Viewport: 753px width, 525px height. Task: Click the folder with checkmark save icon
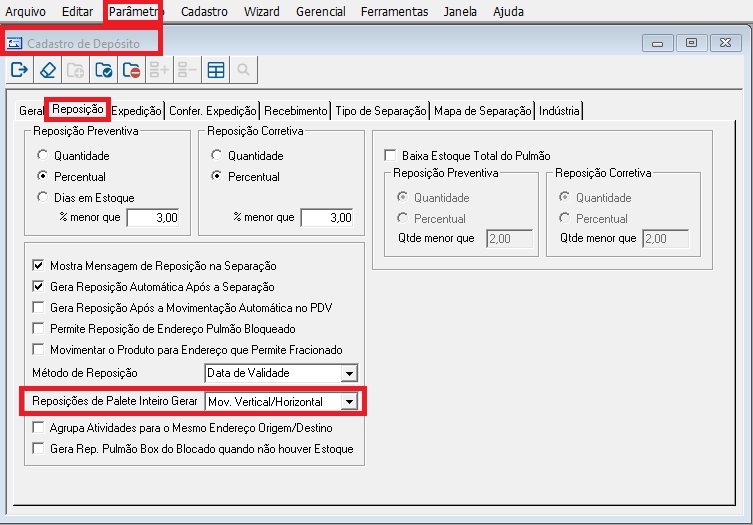[103, 70]
